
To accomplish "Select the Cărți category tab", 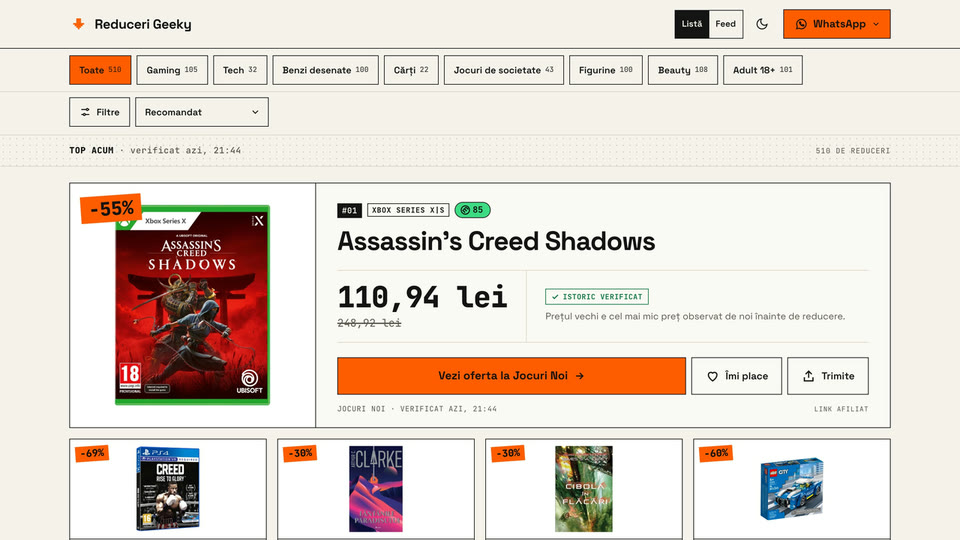I will pyautogui.click(x=411, y=70).
